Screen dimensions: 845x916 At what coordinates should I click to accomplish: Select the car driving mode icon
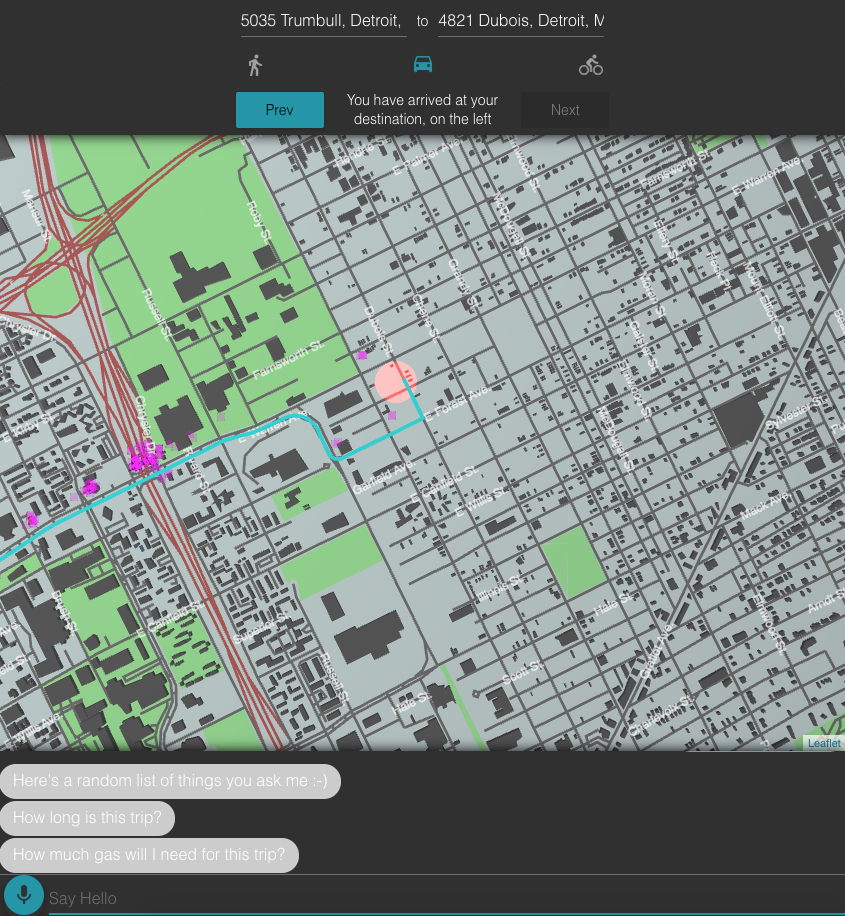click(x=422, y=64)
